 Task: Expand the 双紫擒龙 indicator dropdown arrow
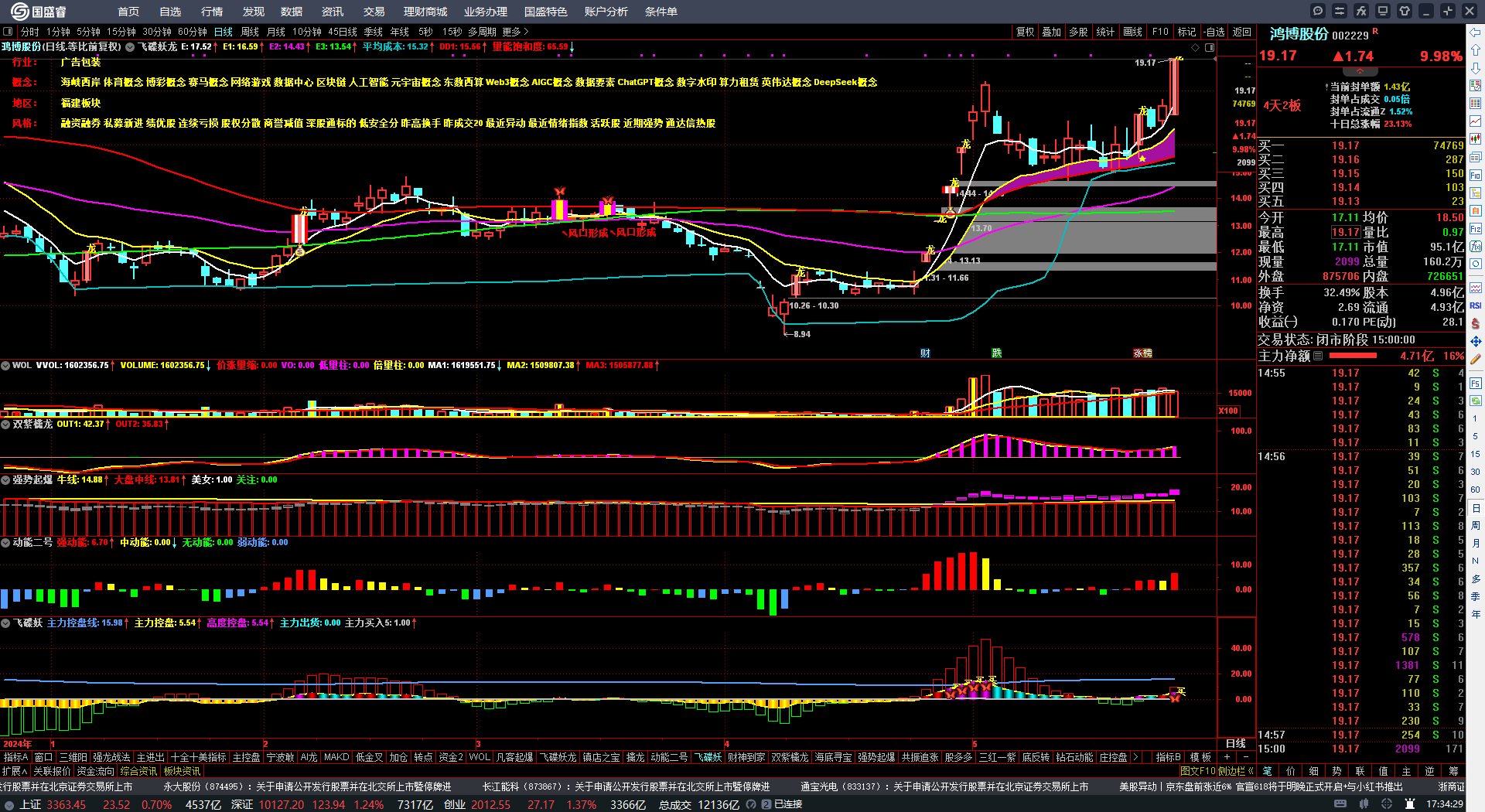(5, 424)
